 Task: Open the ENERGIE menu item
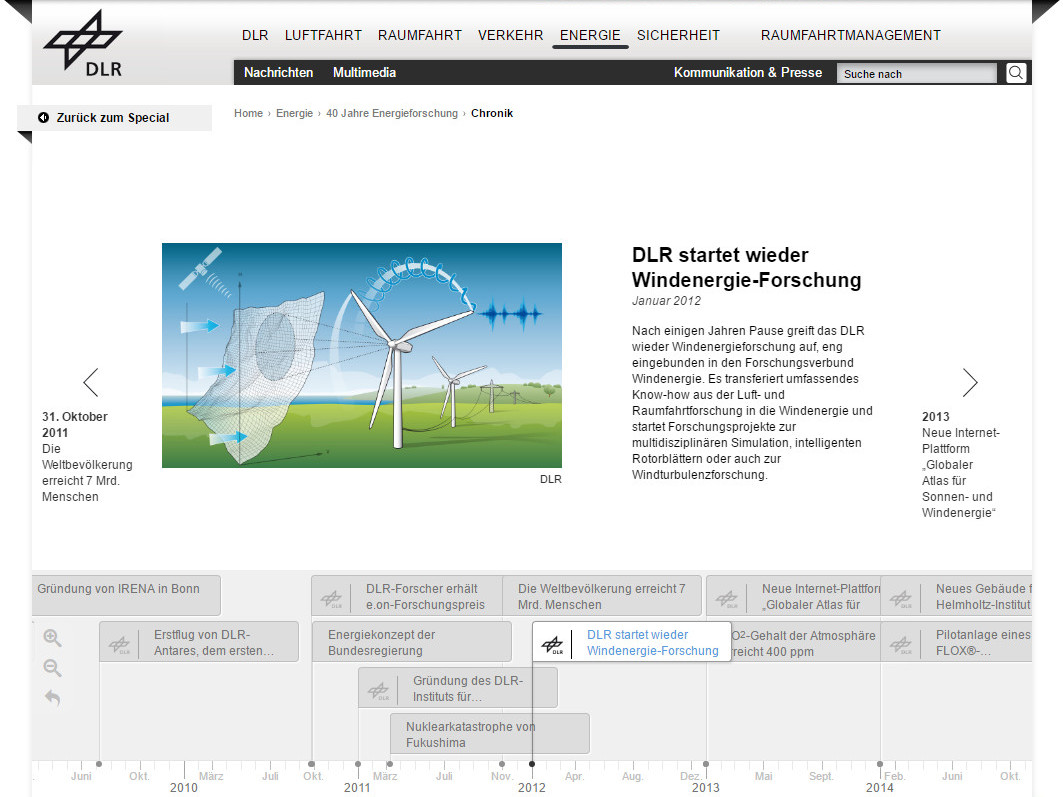(x=590, y=35)
